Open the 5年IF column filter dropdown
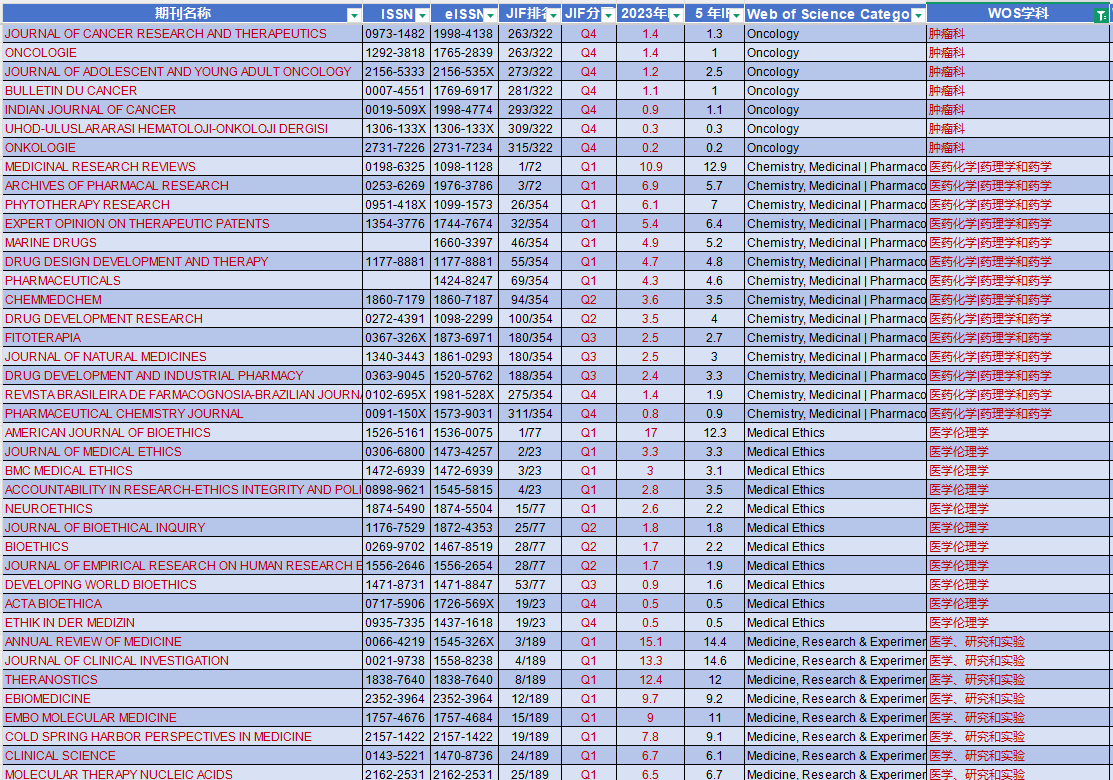The height and width of the screenshot is (780, 1113). 736,15
